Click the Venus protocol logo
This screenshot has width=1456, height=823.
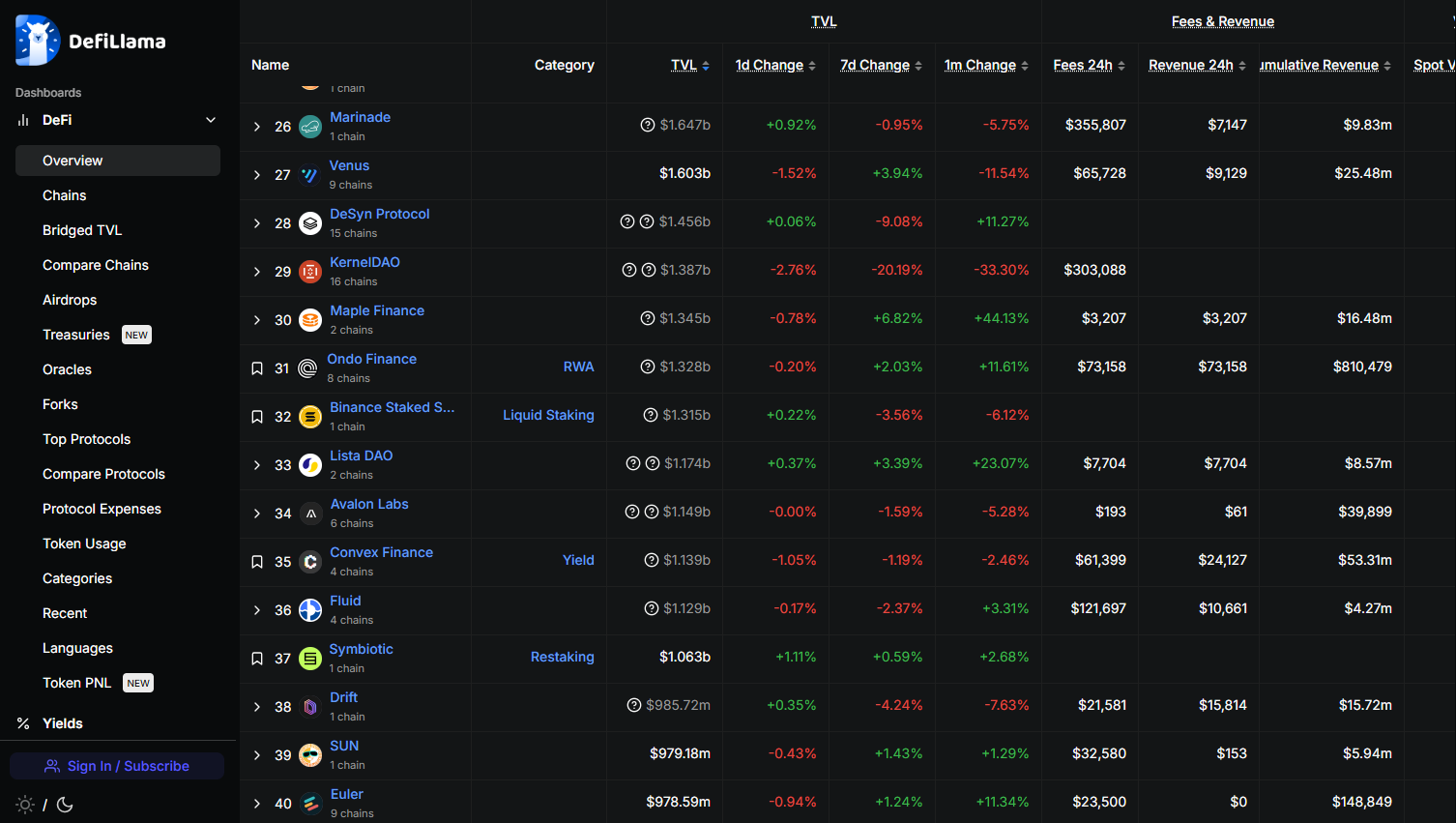310,175
